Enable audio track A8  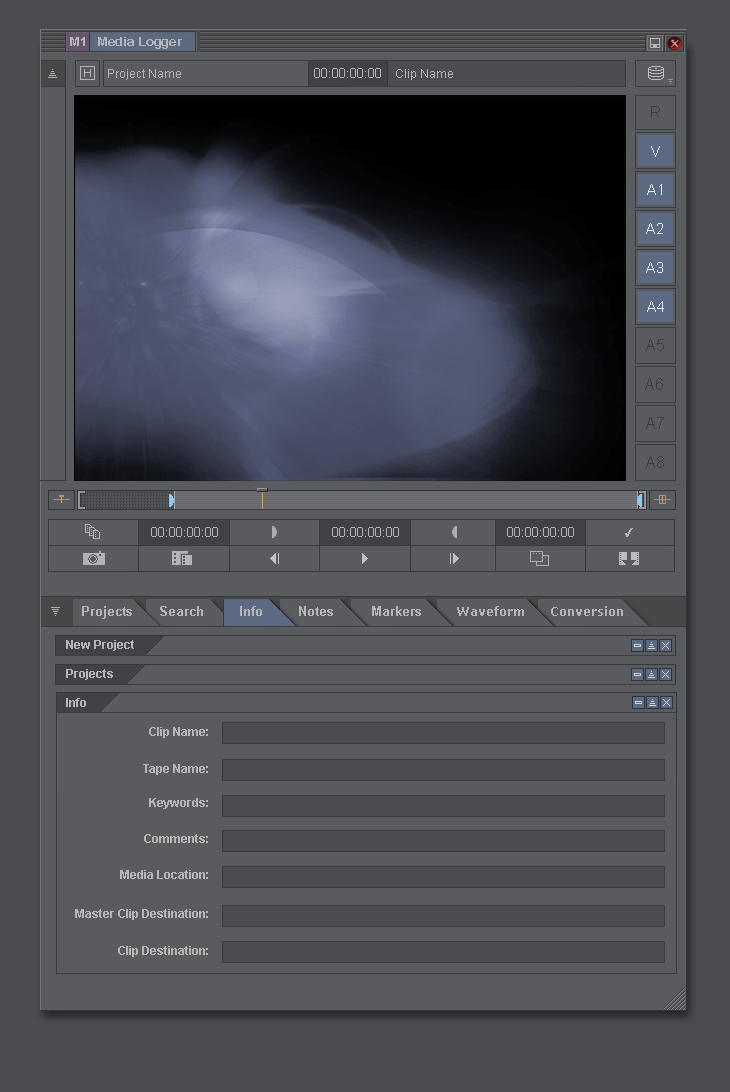[x=655, y=462]
